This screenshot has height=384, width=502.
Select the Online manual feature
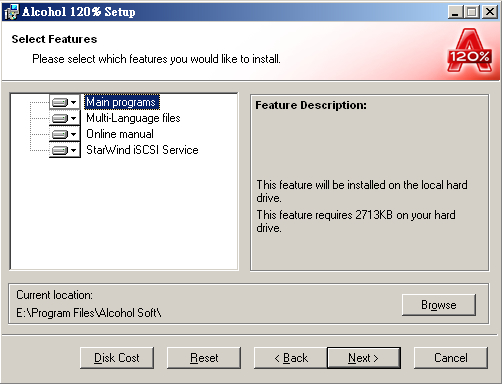(120, 134)
